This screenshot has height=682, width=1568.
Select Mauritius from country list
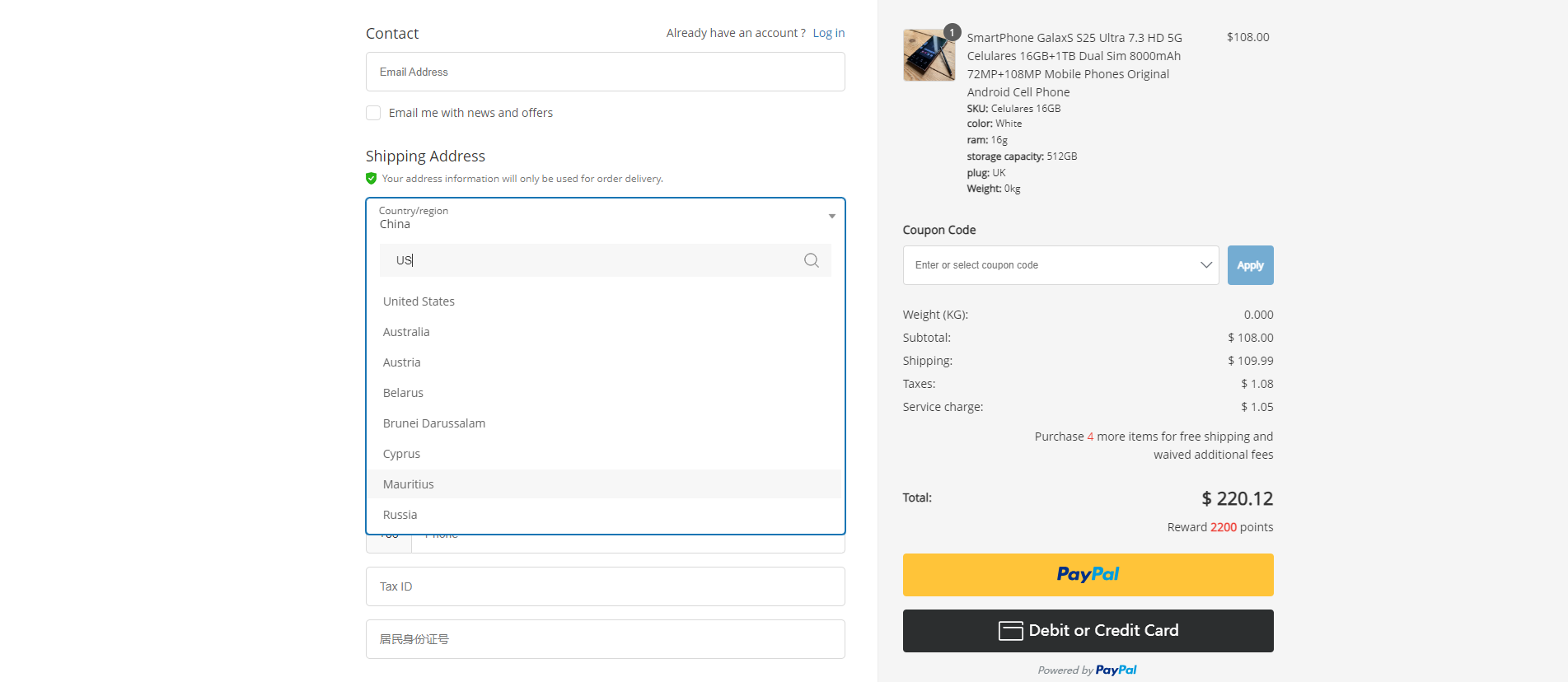604,484
